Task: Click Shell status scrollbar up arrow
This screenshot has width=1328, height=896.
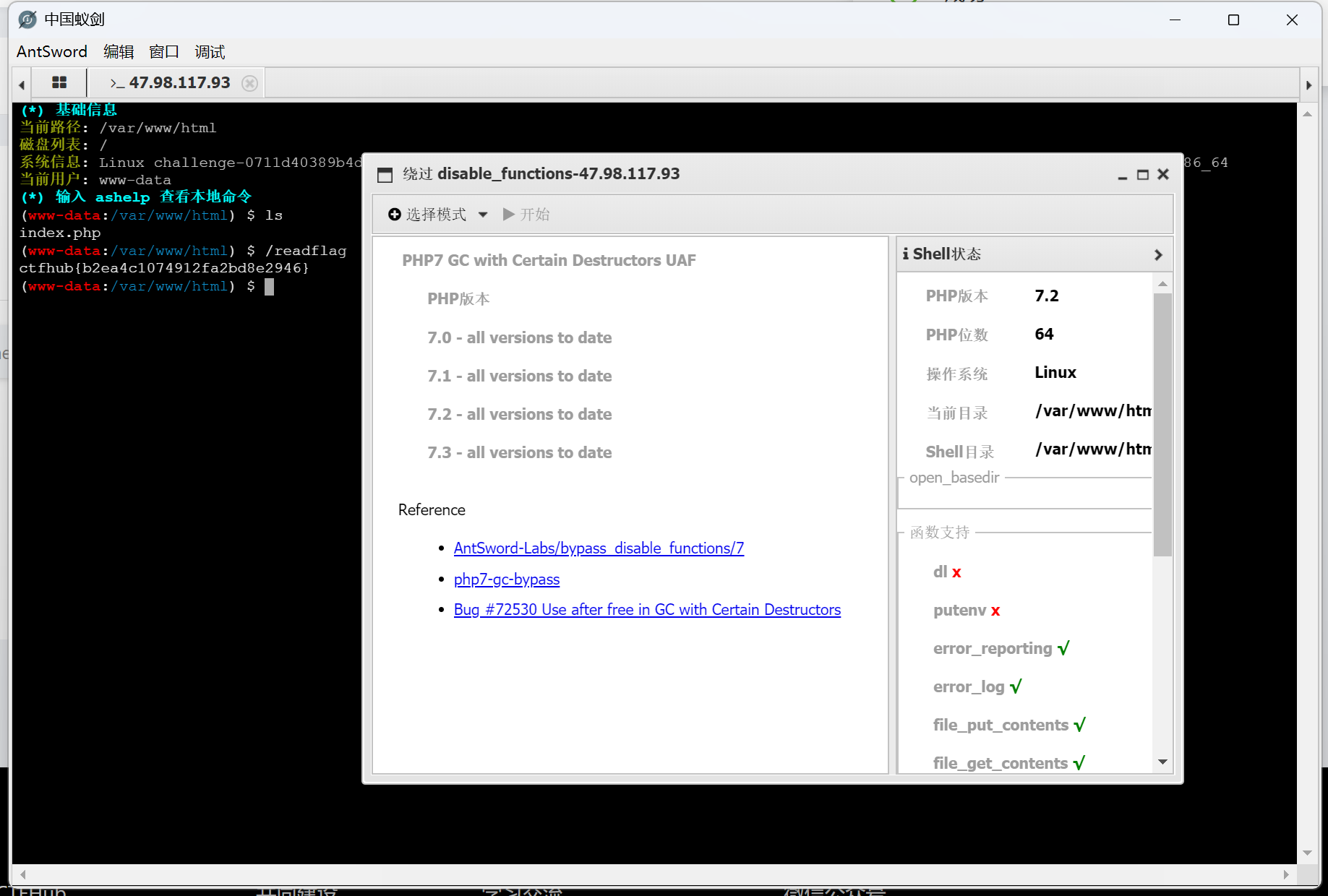Action: (1162, 284)
